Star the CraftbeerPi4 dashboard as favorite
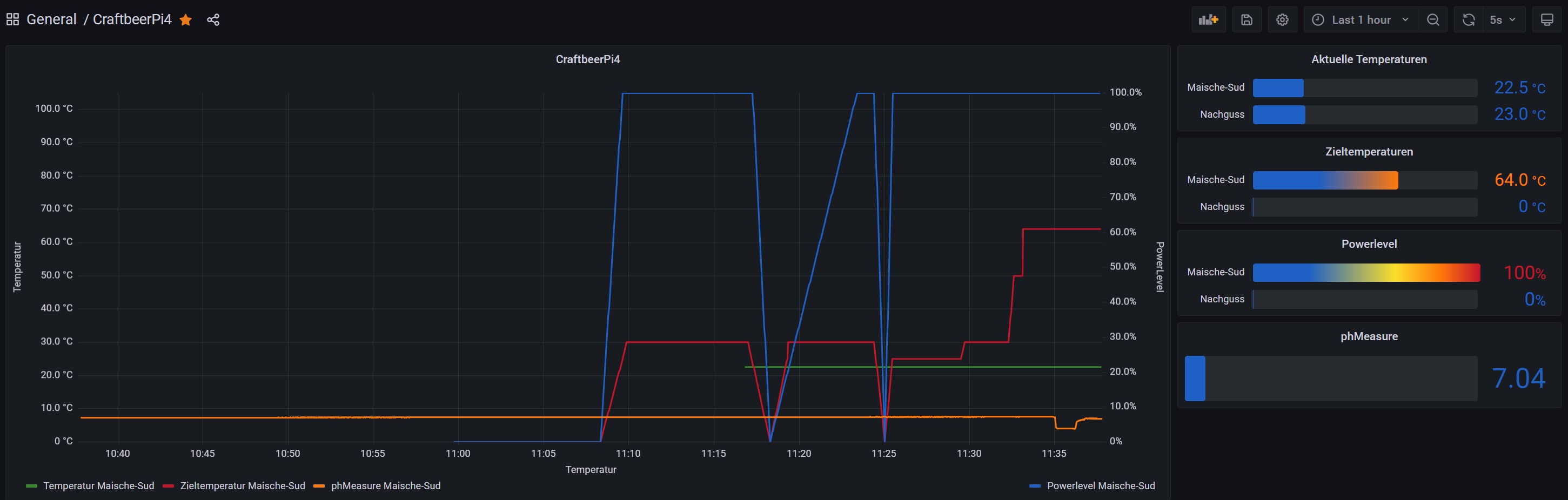1568x500 pixels. tap(186, 20)
